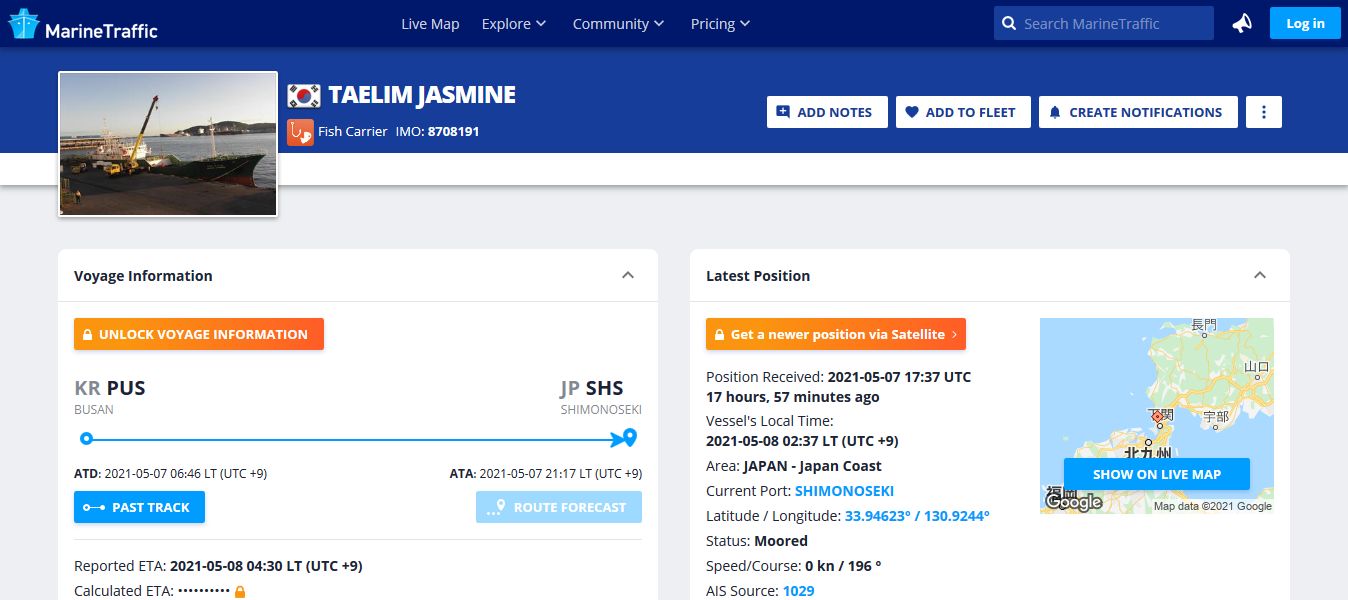Image resolution: width=1348 pixels, height=600 pixels.
Task: Collapse the Voyage Information panel
Action: coord(628,275)
